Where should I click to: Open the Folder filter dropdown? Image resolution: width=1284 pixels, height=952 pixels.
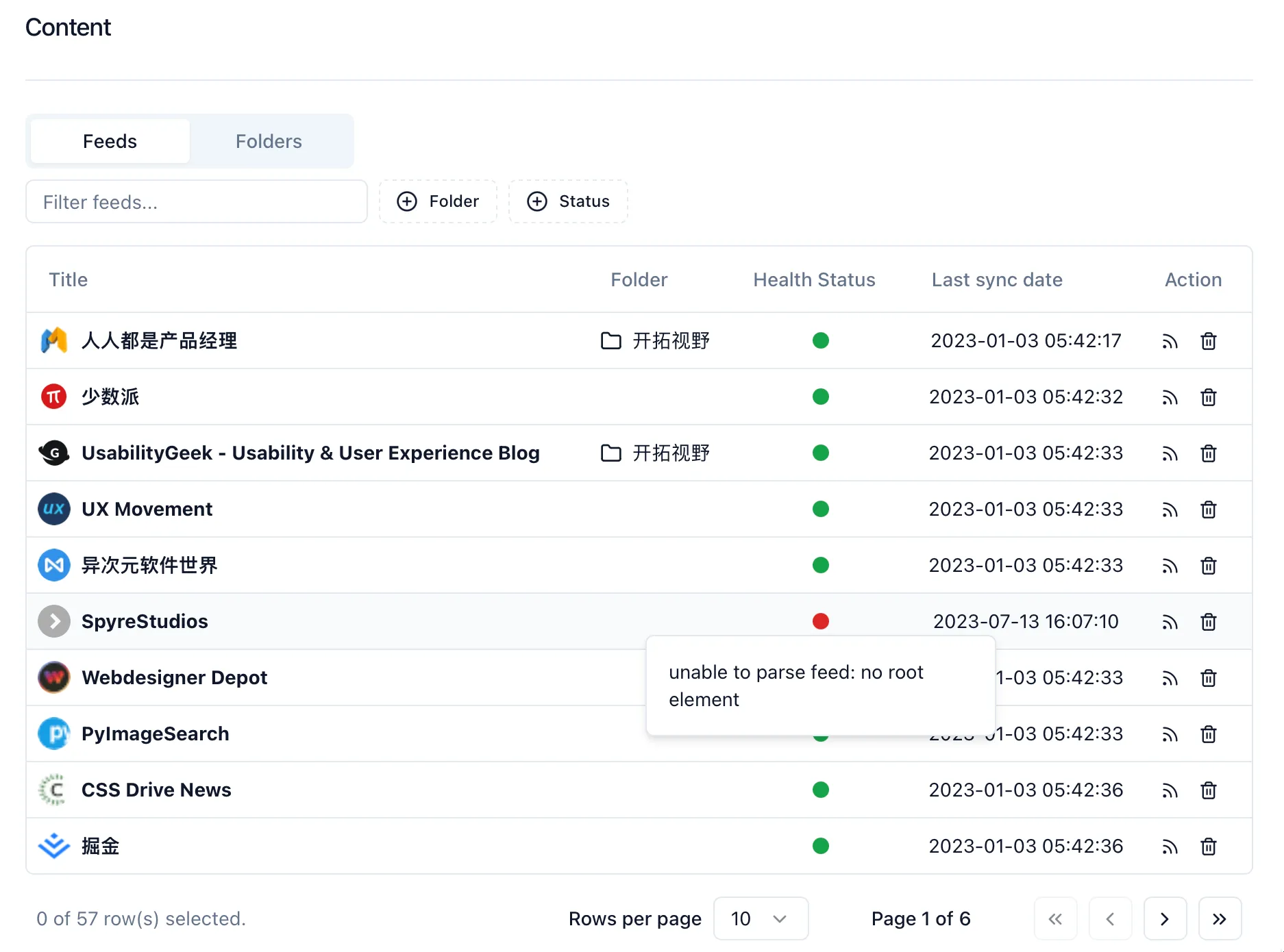[x=438, y=201]
